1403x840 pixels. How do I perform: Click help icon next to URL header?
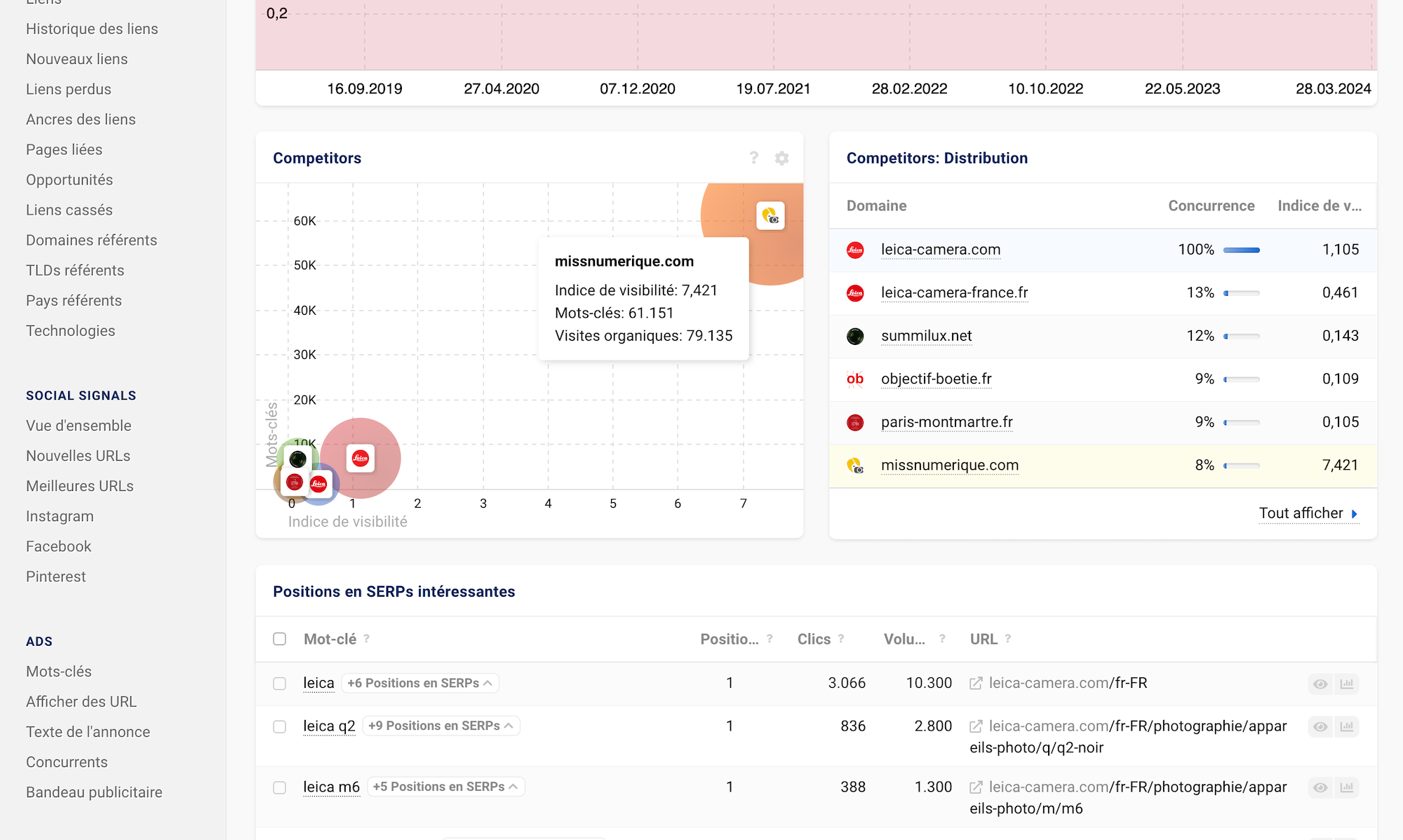1008,639
